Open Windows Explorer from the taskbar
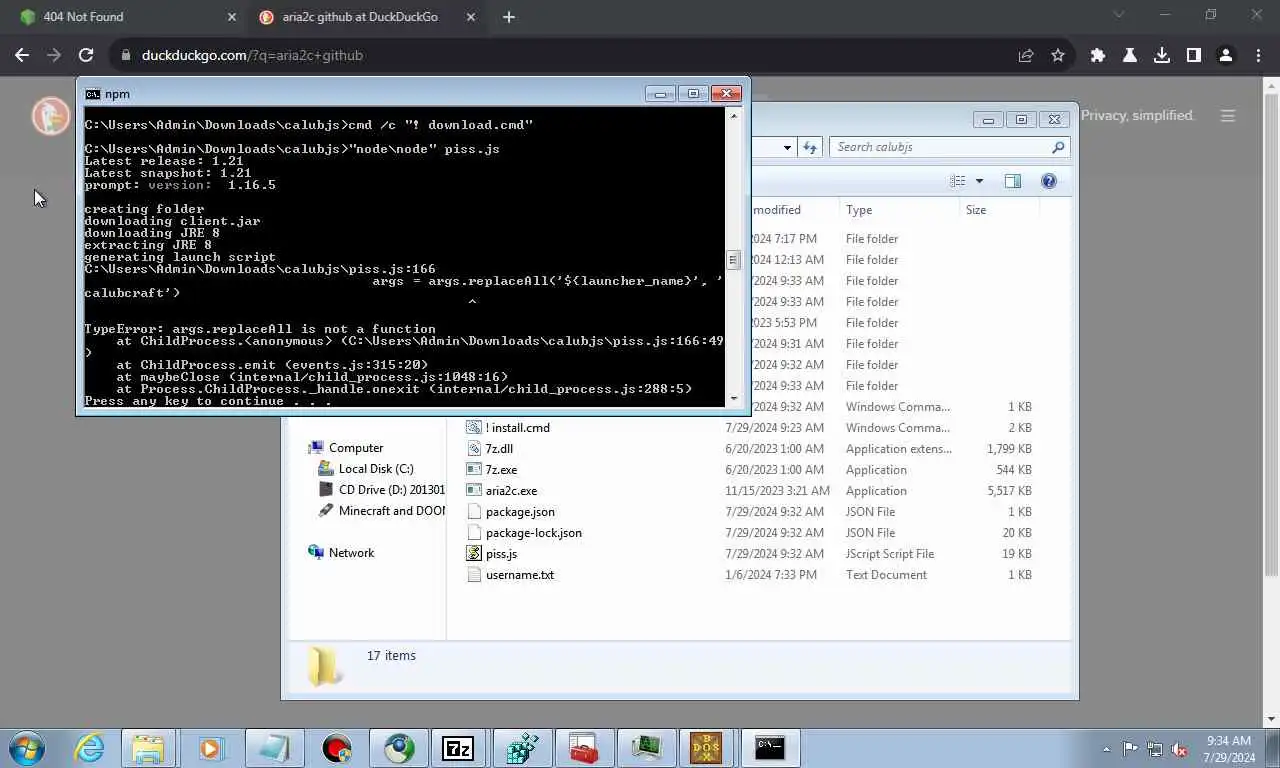This screenshot has width=1280, height=768. pyautogui.click(x=148, y=748)
